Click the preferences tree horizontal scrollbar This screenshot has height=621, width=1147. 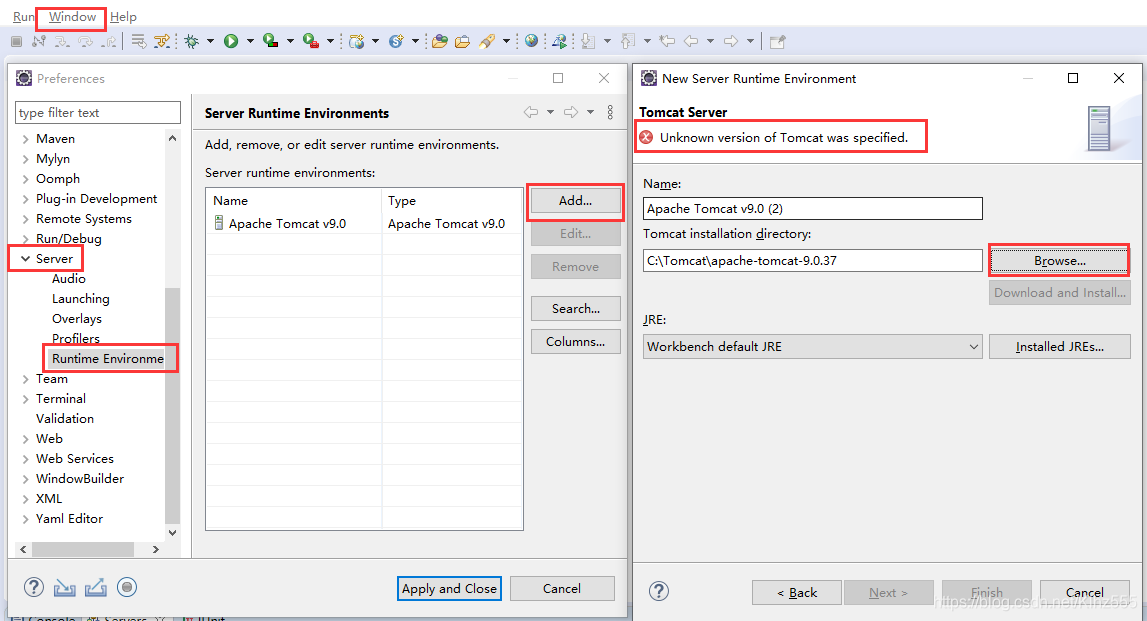(83, 549)
